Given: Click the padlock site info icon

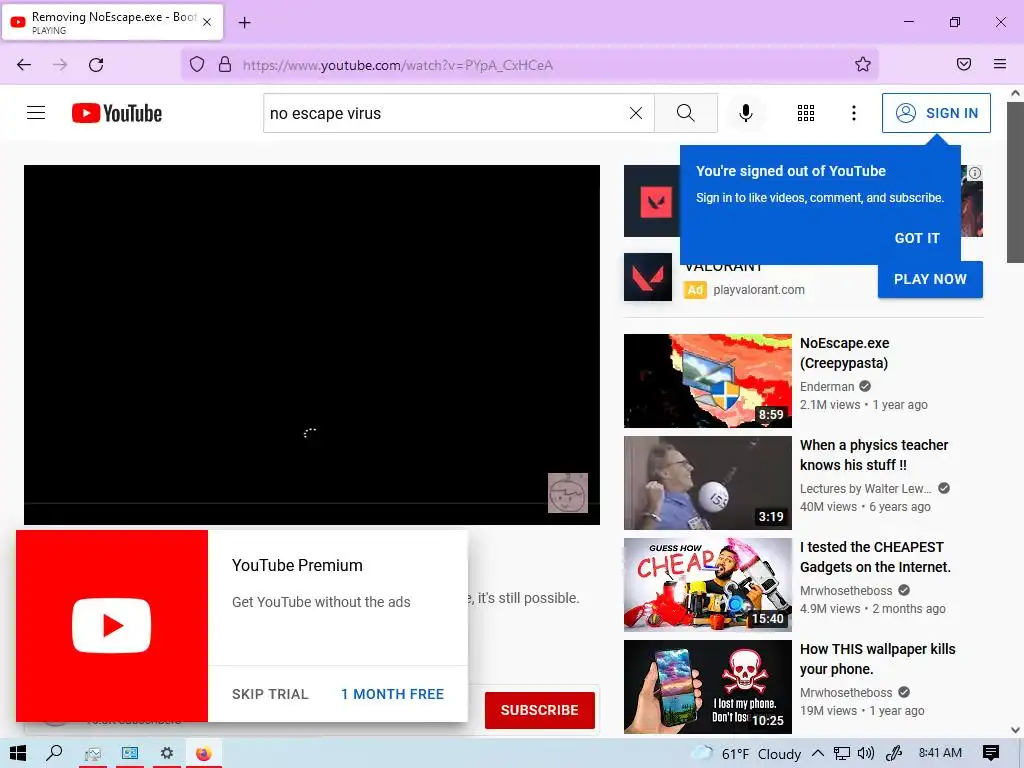Looking at the screenshot, I should [225, 65].
